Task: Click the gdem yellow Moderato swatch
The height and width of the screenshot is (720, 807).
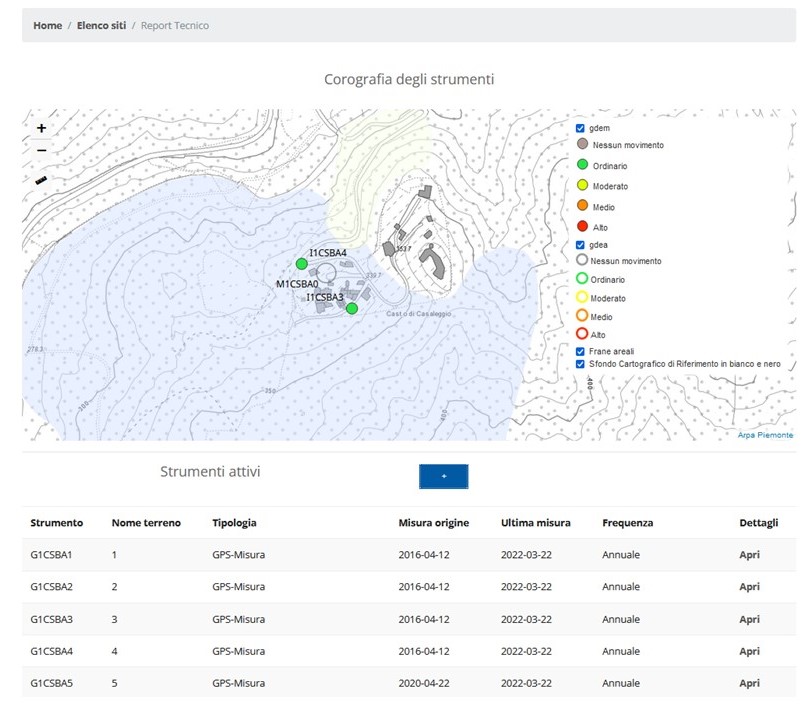Action: pyautogui.click(x=582, y=185)
